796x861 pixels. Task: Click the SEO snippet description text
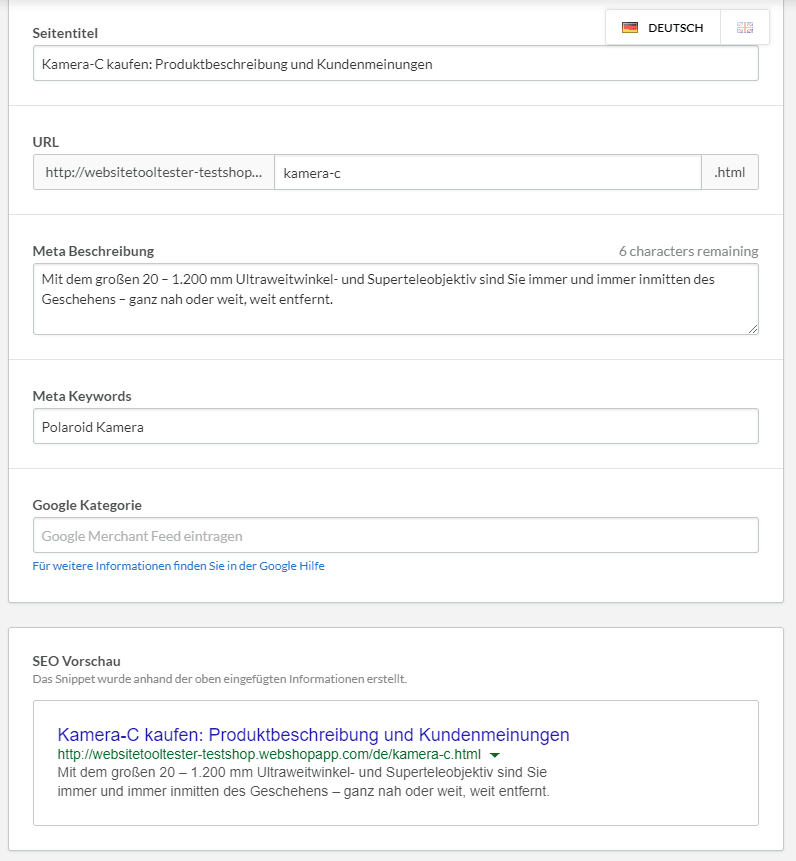pyautogui.click(x=303, y=782)
